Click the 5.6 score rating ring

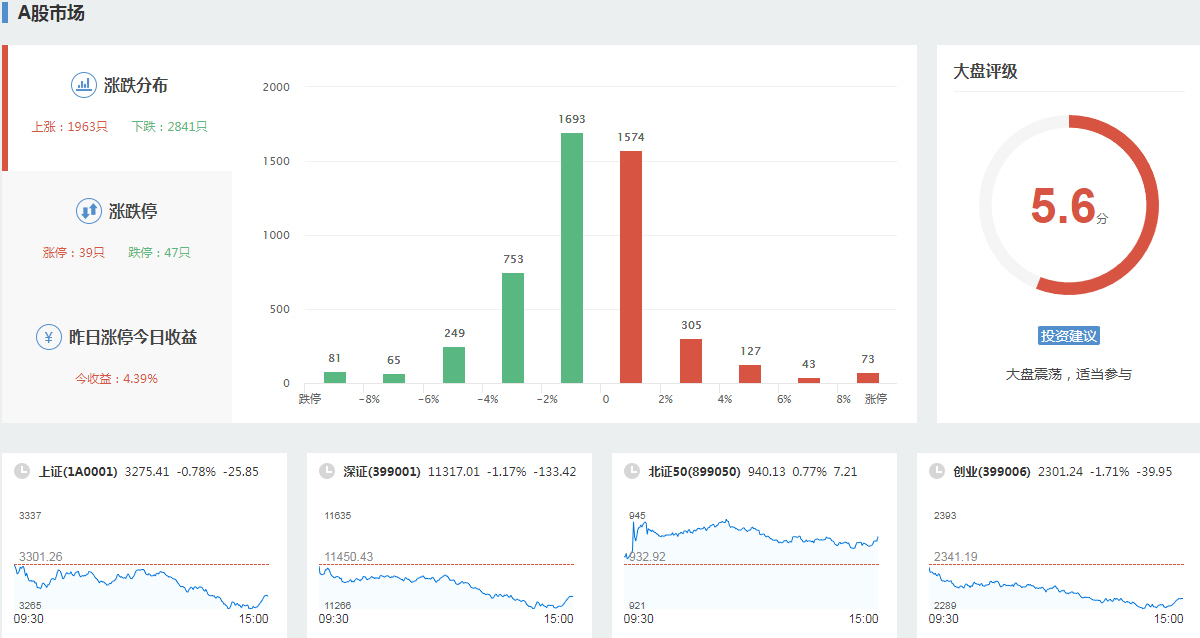pos(1068,205)
